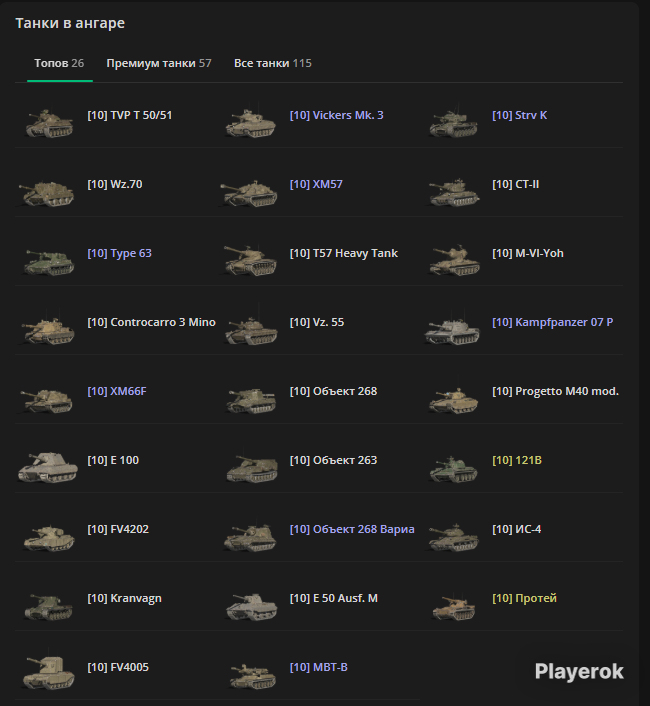Select the '[10] Controcarro 3 Mino' label
Image resolution: width=650 pixels, height=706 pixels.
click(x=151, y=322)
